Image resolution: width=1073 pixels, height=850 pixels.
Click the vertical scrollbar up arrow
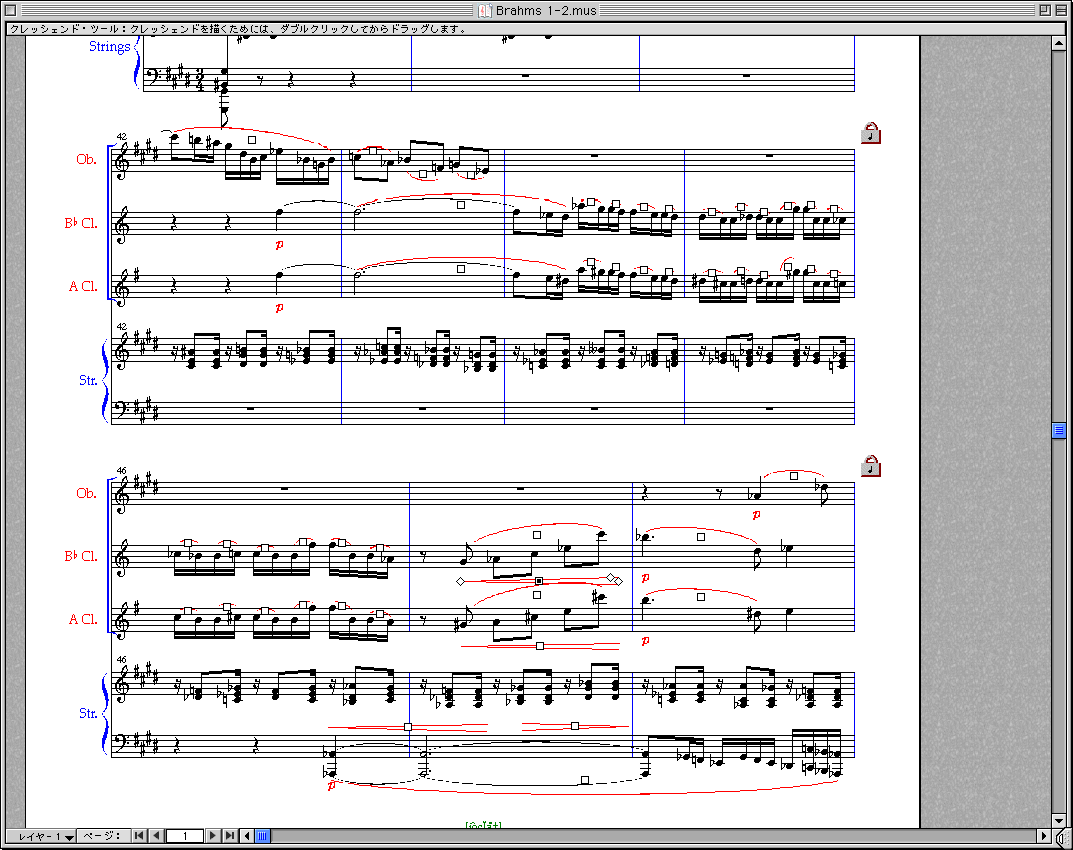pos(1059,43)
